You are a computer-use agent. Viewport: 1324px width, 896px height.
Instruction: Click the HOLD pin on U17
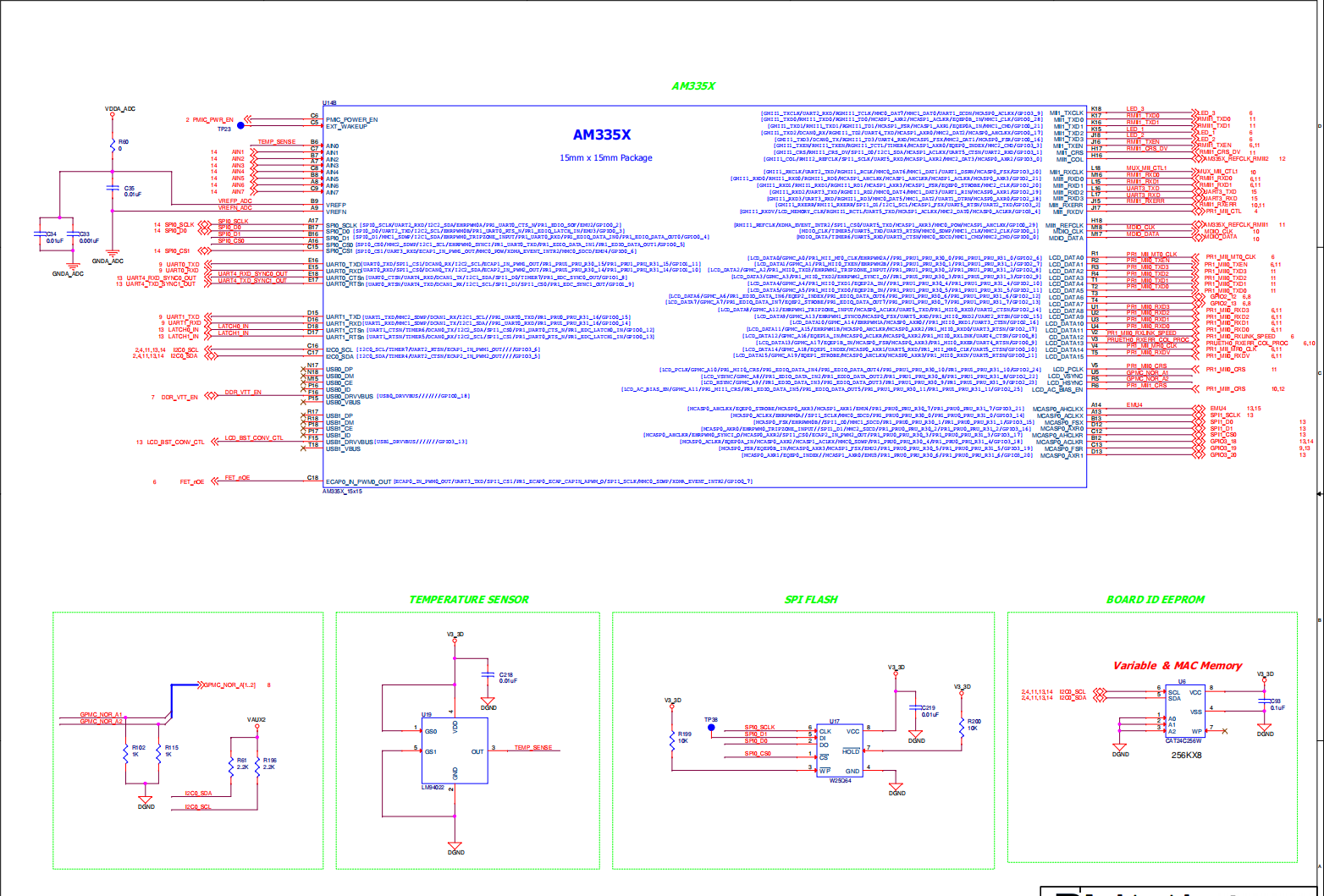click(851, 751)
